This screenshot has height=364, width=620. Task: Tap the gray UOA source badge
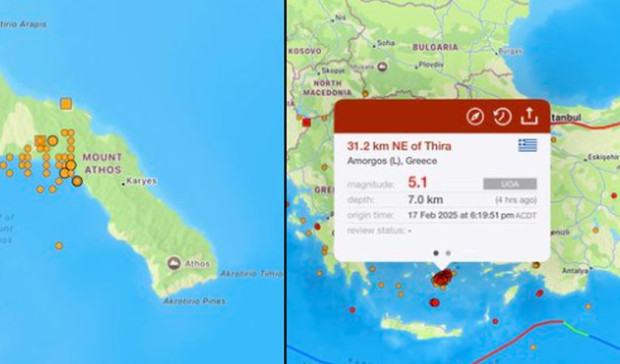pyautogui.click(x=510, y=184)
